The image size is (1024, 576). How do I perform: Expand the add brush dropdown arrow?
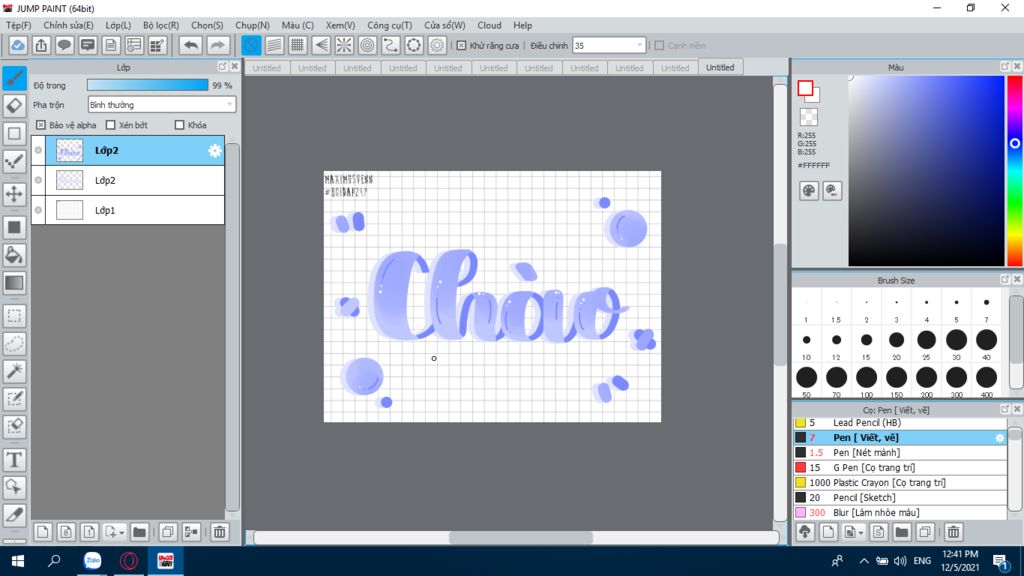861,533
